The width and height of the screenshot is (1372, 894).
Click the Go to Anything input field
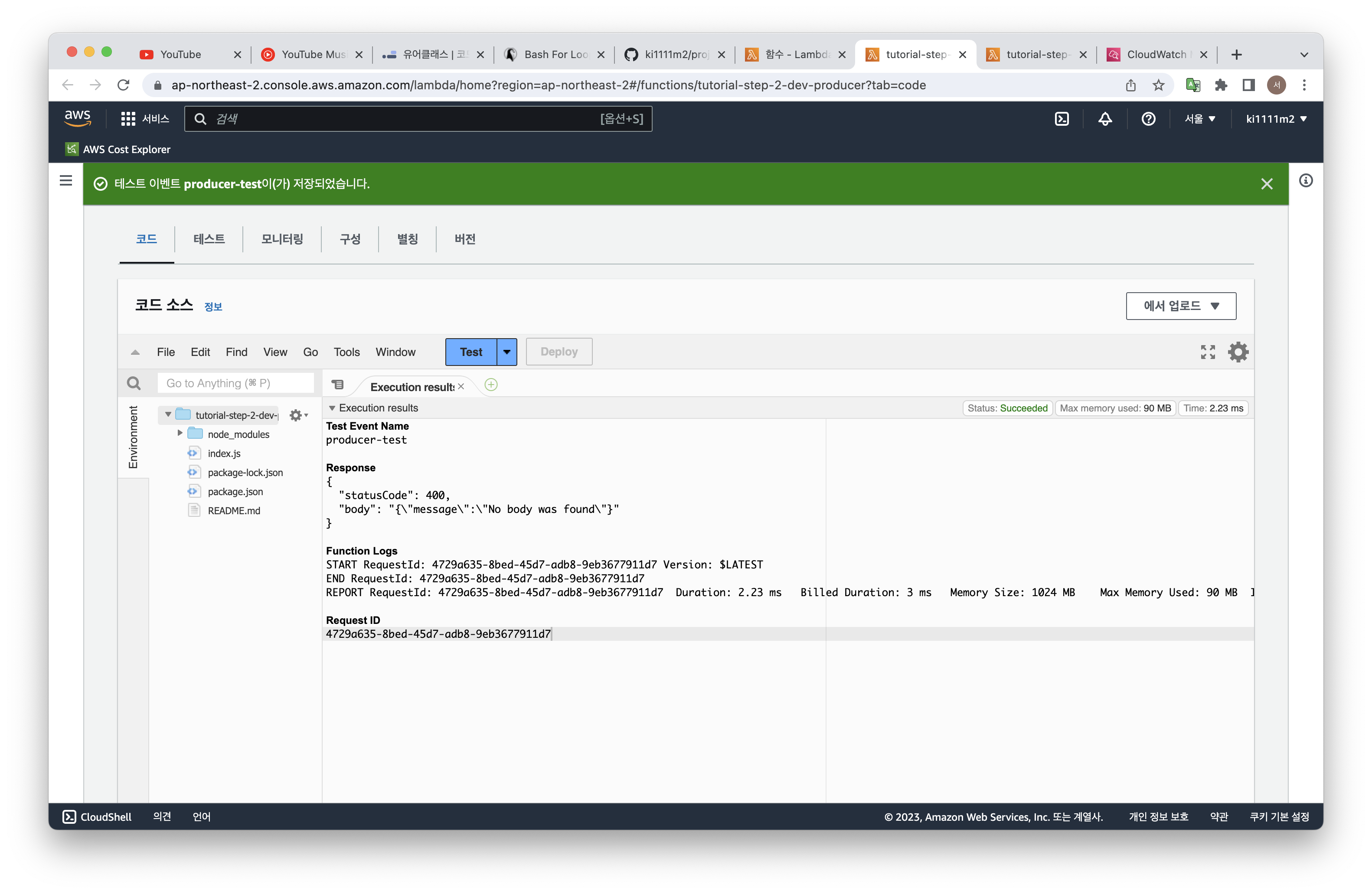pyautogui.click(x=235, y=383)
